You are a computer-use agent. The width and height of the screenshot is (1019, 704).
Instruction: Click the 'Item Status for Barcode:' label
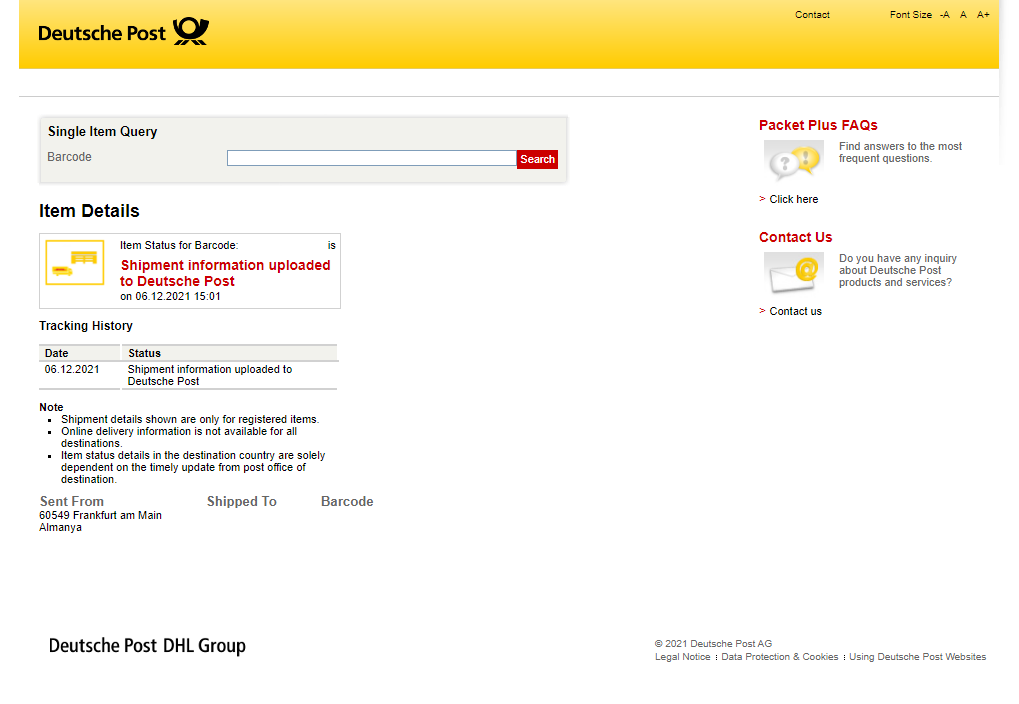point(179,246)
